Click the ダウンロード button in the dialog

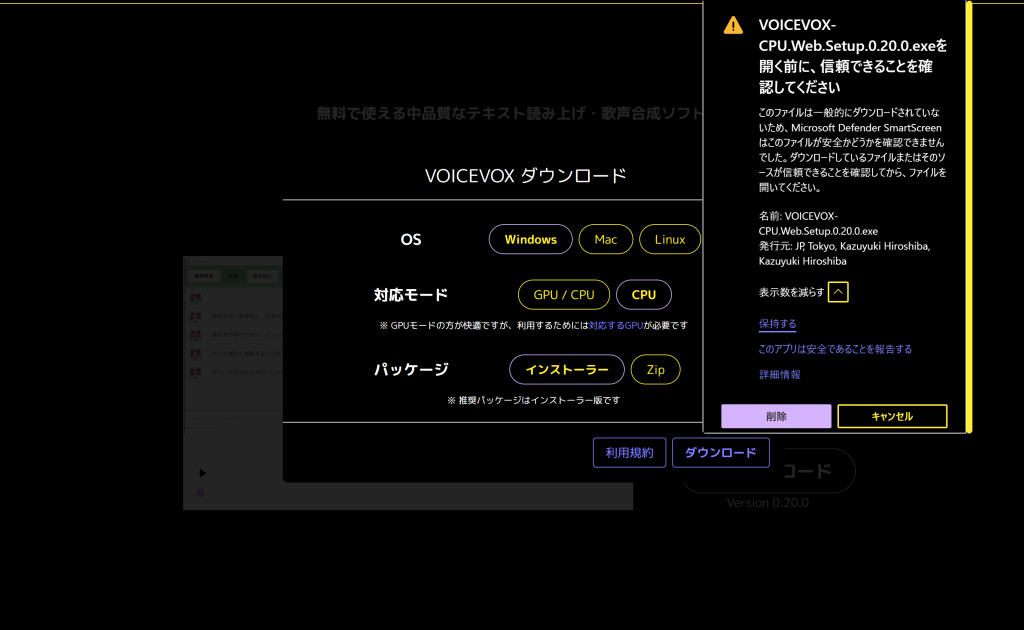pyautogui.click(x=720, y=453)
